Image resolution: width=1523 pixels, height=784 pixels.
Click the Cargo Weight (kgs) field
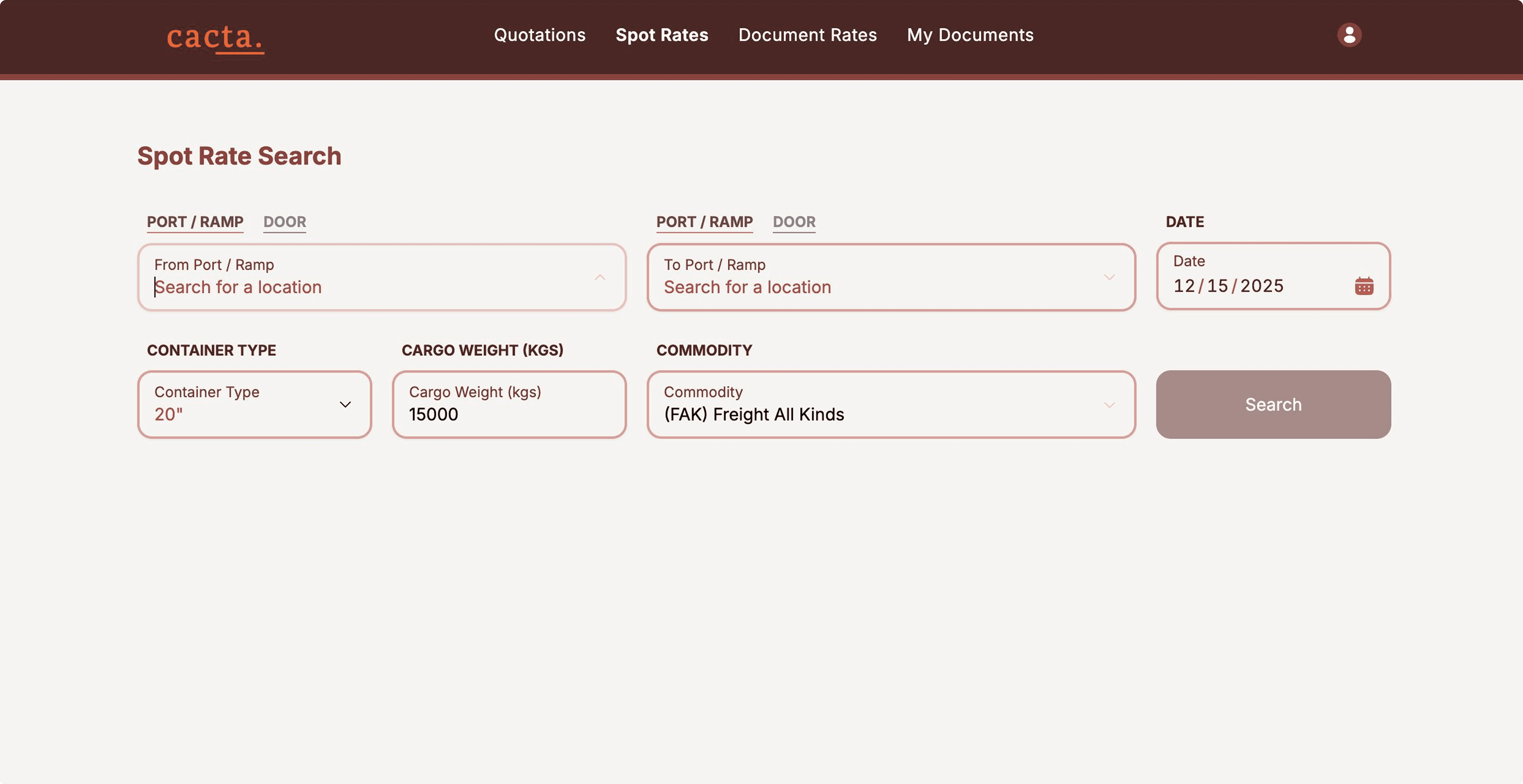pyautogui.click(x=509, y=413)
